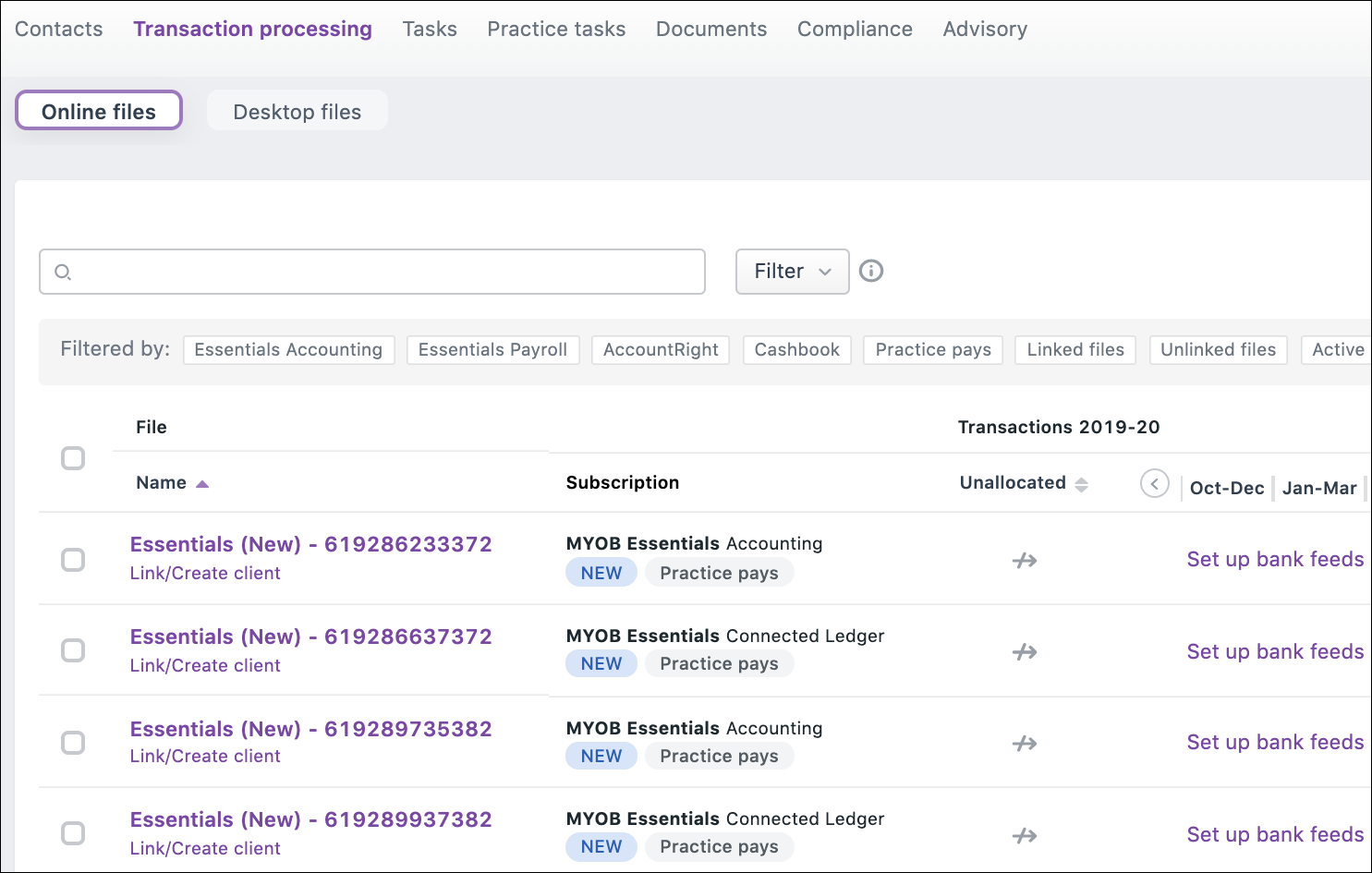The width and height of the screenshot is (1372, 873).
Task: Select checkbox for Essentials (New) - 619289735382
Action: [x=73, y=743]
